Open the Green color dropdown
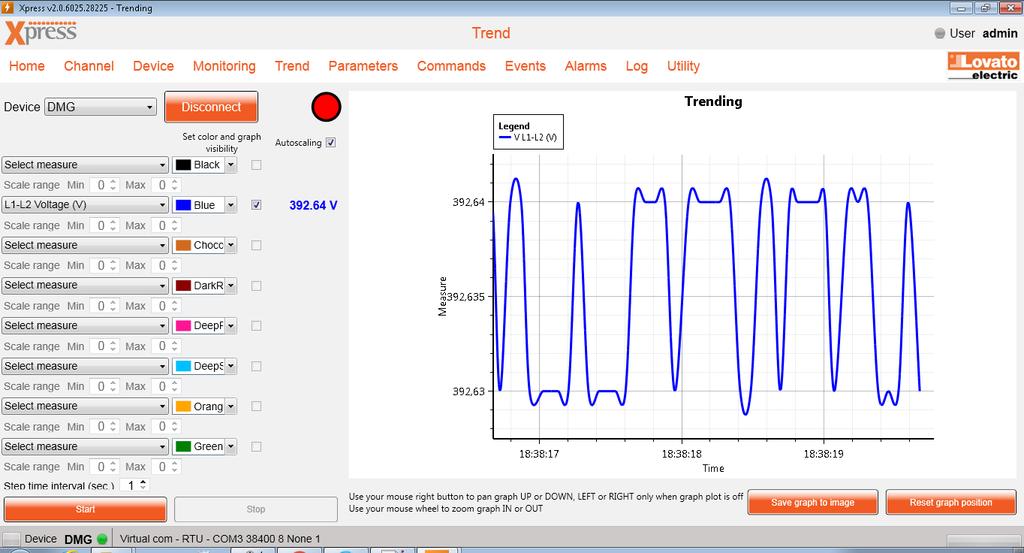The width and height of the screenshot is (1024, 553). pyautogui.click(x=204, y=447)
